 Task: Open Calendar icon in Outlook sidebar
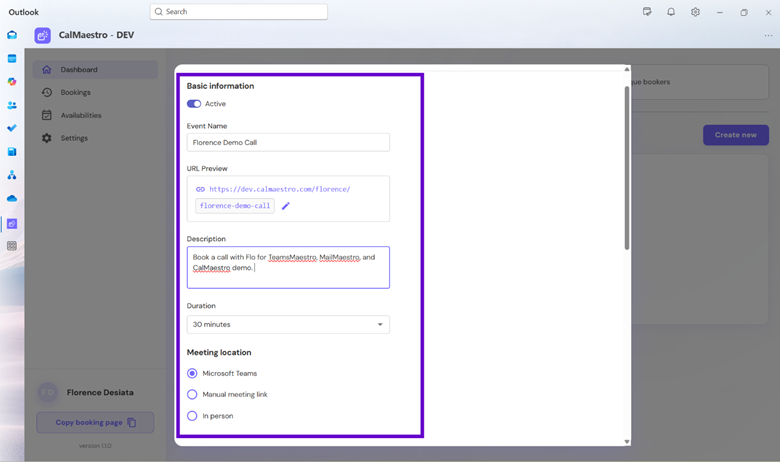[x=12, y=59]
